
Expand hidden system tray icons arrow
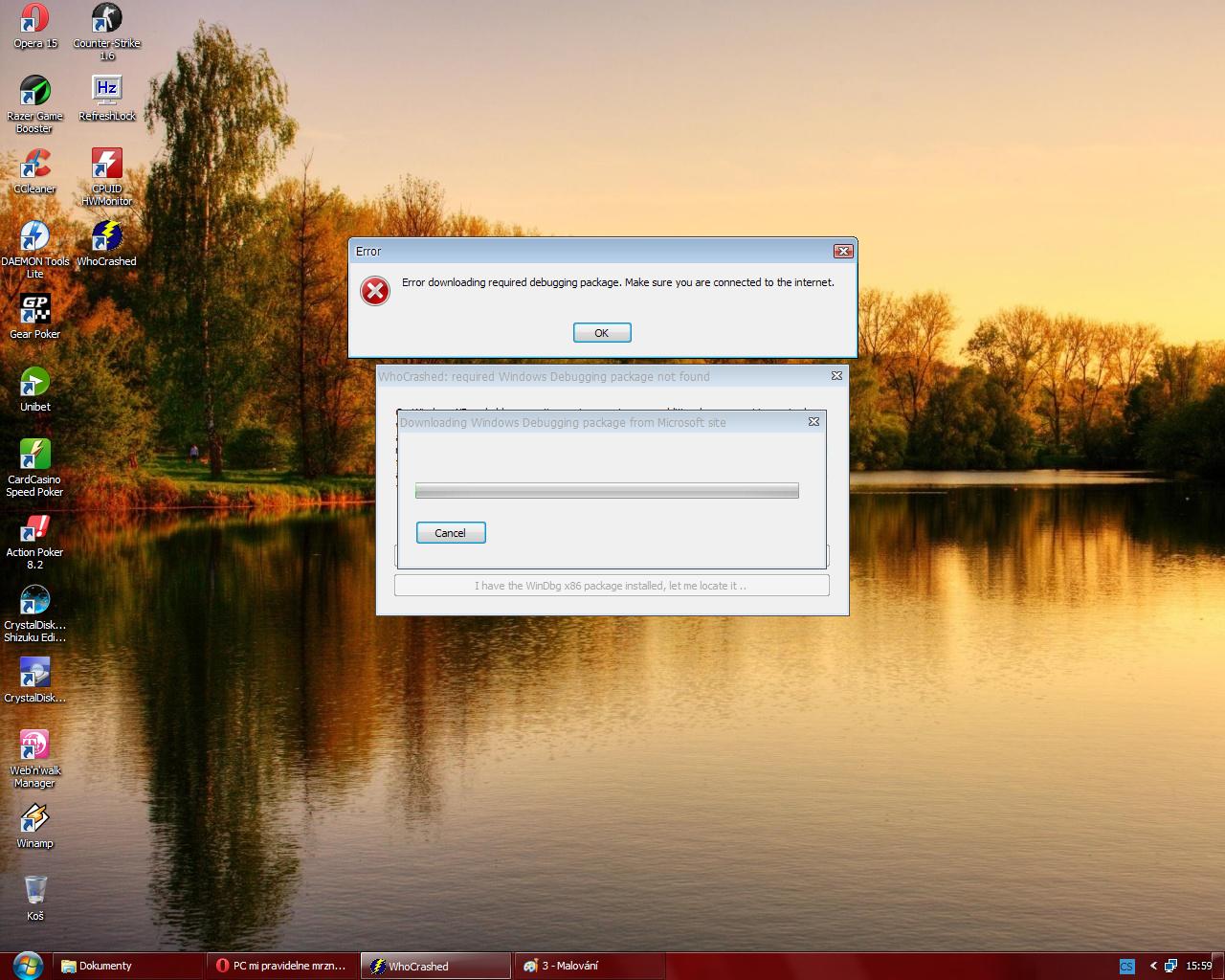click(x=1153, y=966)
